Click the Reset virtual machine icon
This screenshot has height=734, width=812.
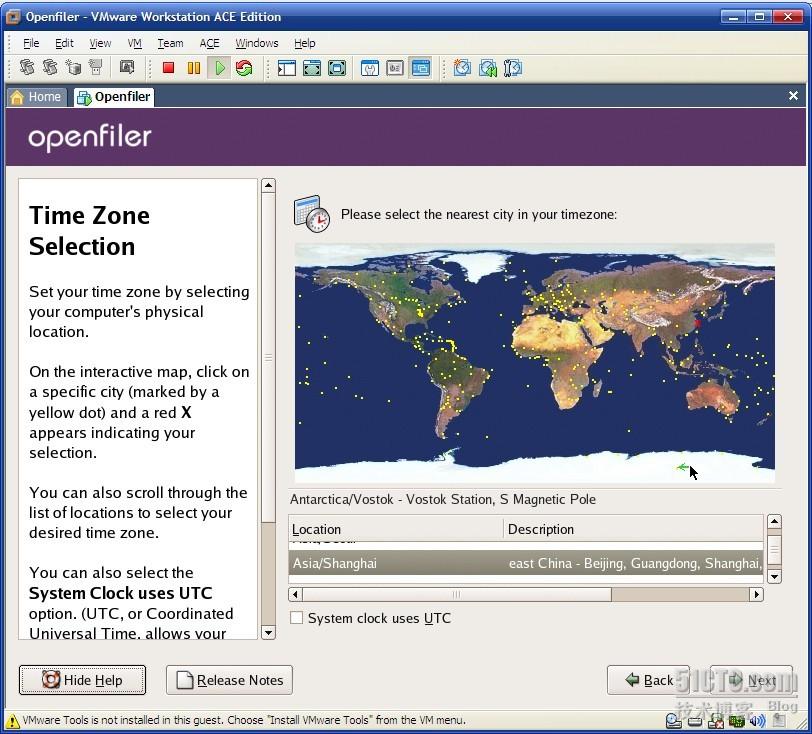tap(244, 68)
